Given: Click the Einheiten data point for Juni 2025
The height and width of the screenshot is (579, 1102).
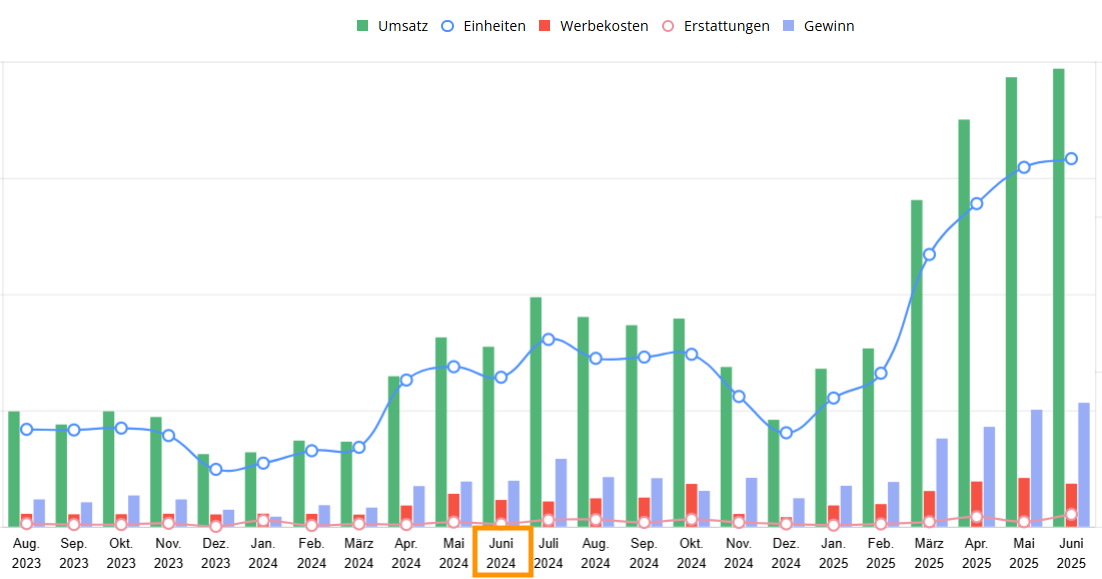Looking at the screenshot, I should click(1071, 158).
